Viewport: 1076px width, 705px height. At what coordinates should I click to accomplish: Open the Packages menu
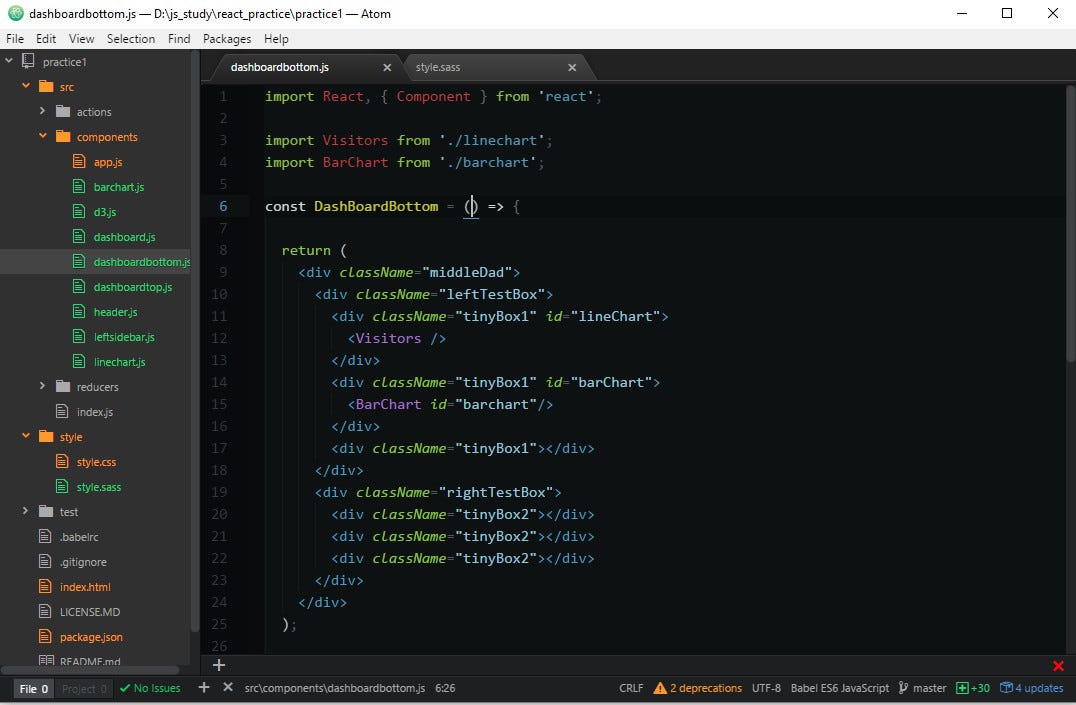coord(226,38)
